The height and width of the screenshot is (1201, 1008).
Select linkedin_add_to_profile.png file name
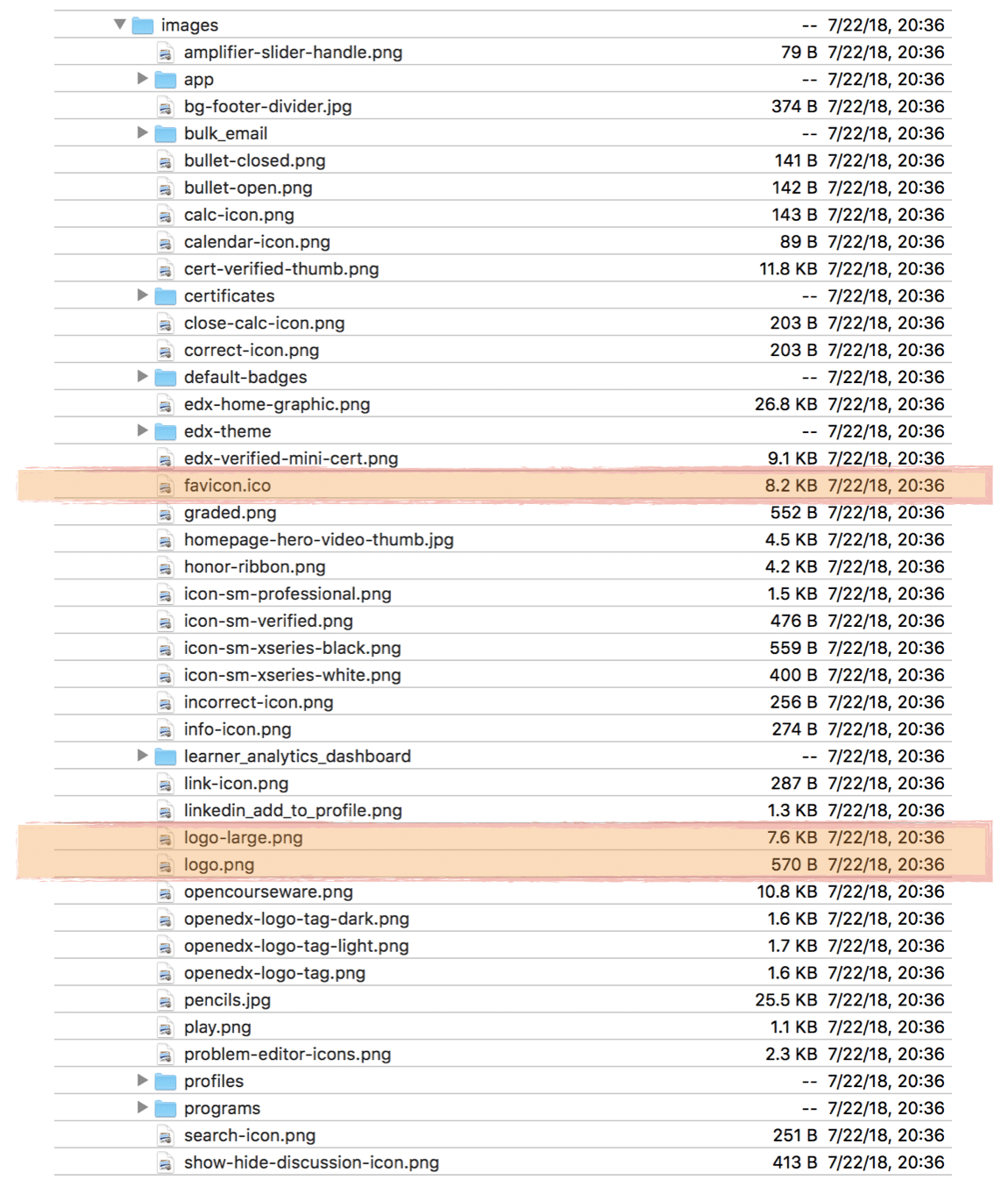tap(293, 811)
